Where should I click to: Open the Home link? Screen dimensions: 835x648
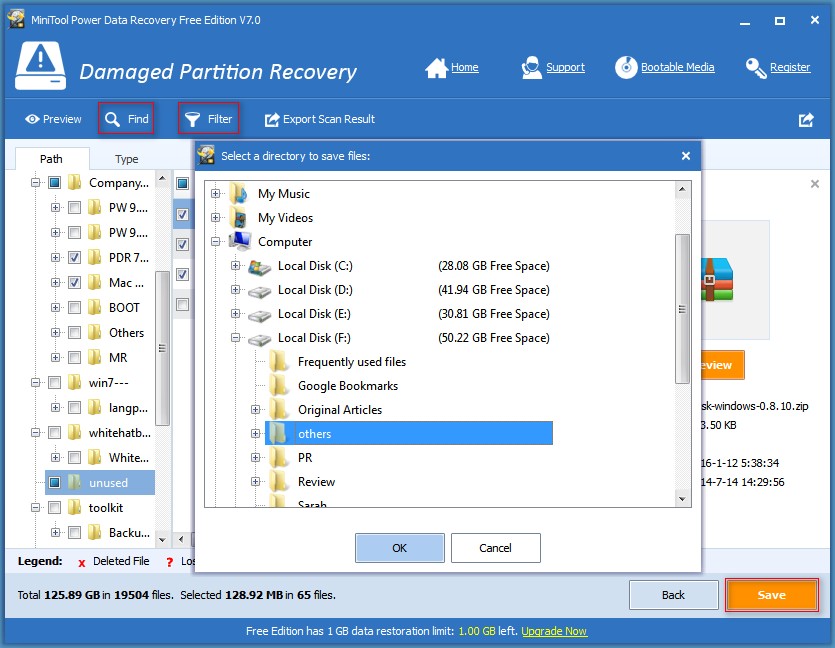465,68
